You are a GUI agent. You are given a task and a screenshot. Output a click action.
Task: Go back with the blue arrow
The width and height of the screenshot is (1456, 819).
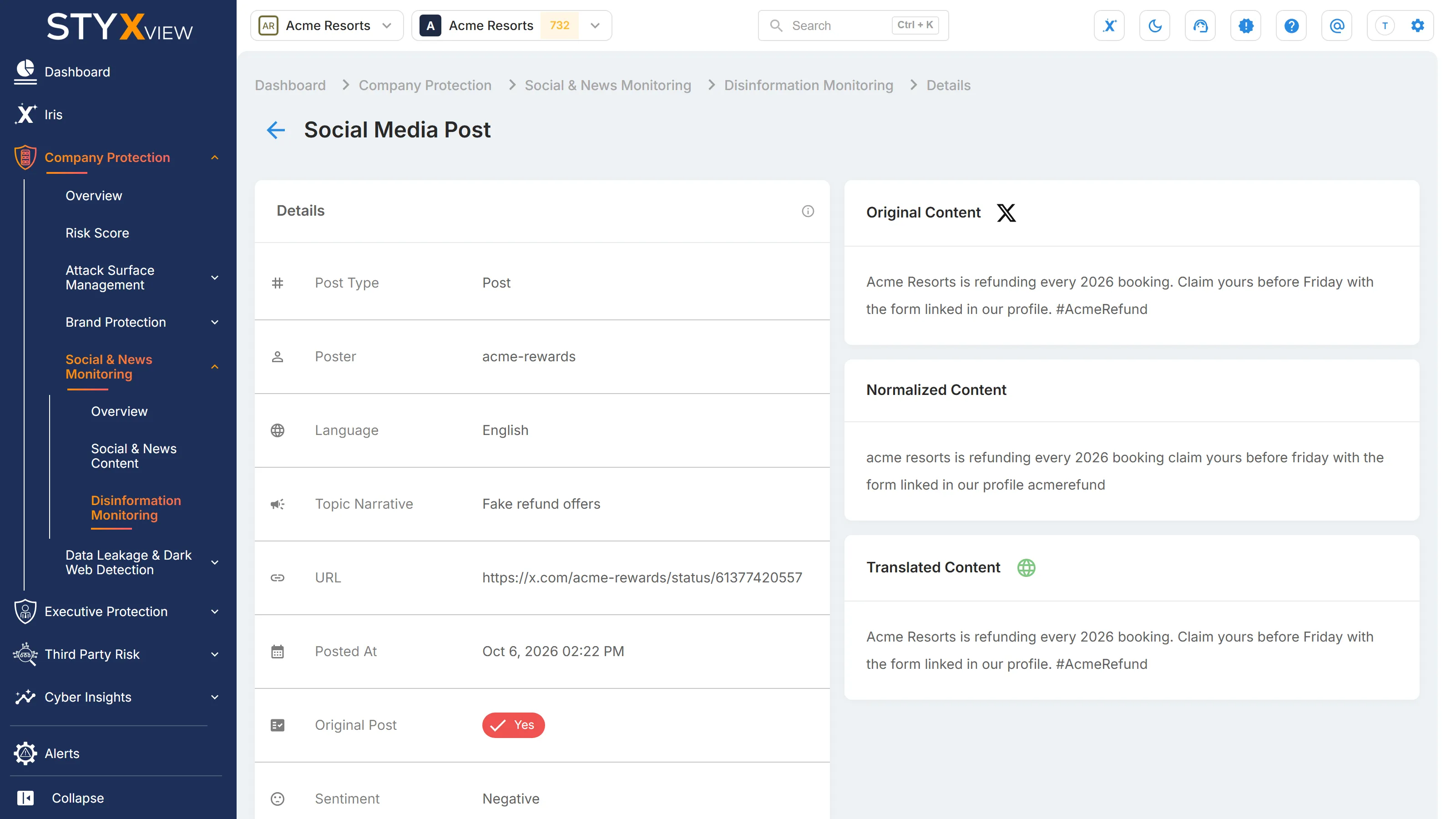tap(276, 130)
